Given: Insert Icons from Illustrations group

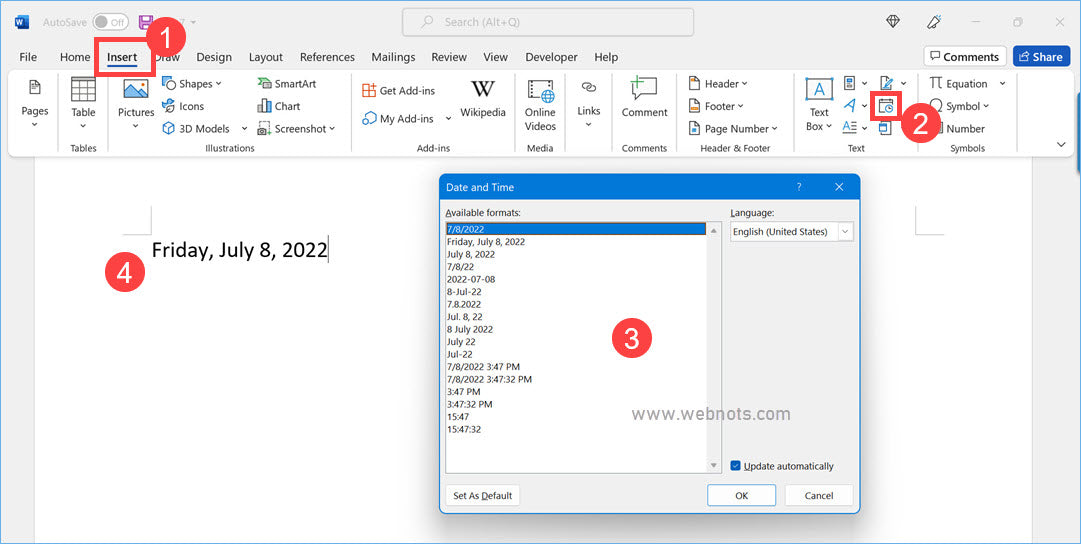Looking at the screenshot, I should pos(183,106).
